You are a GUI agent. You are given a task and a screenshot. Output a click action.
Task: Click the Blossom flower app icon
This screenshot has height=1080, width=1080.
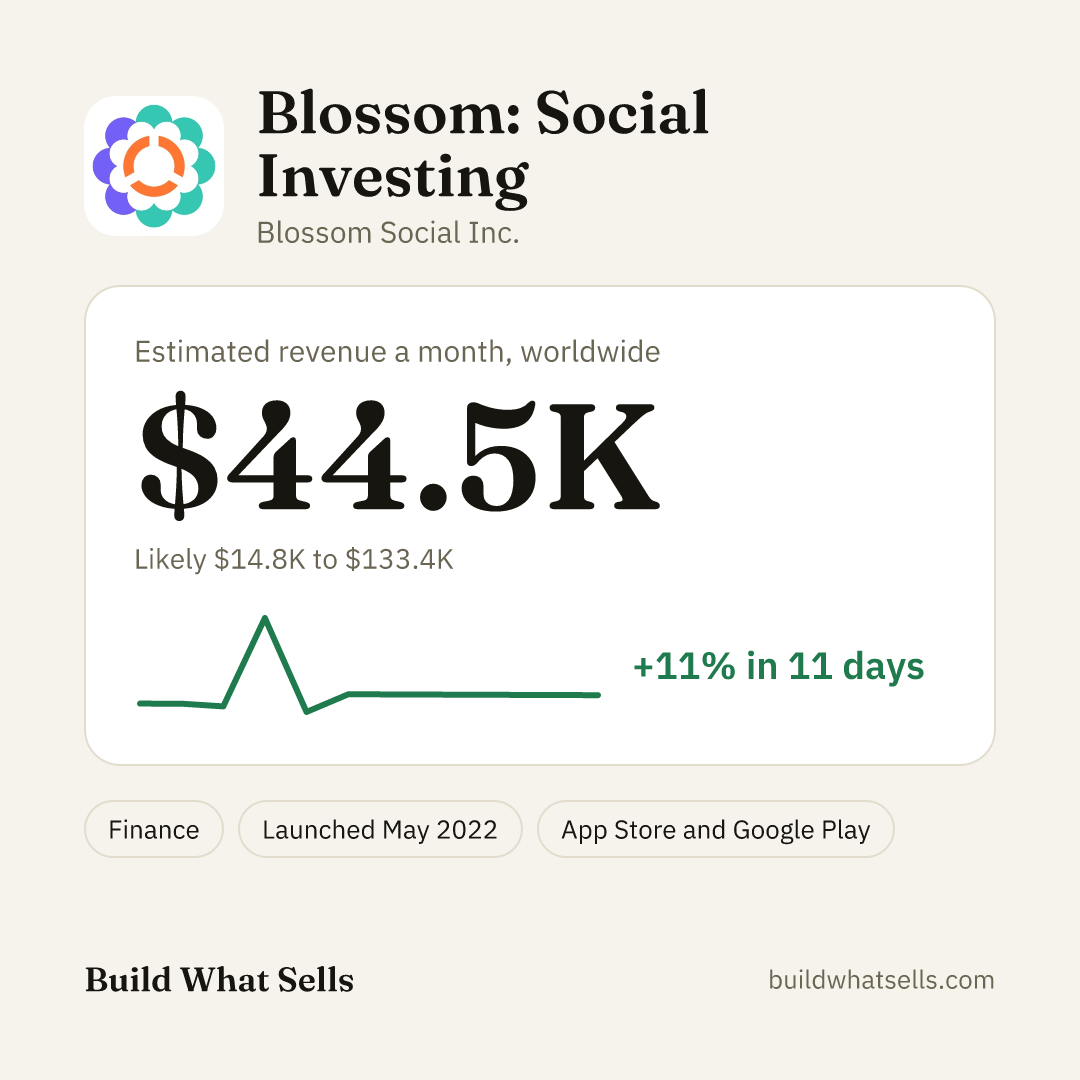pyautogui.click(x=154, y=166)
